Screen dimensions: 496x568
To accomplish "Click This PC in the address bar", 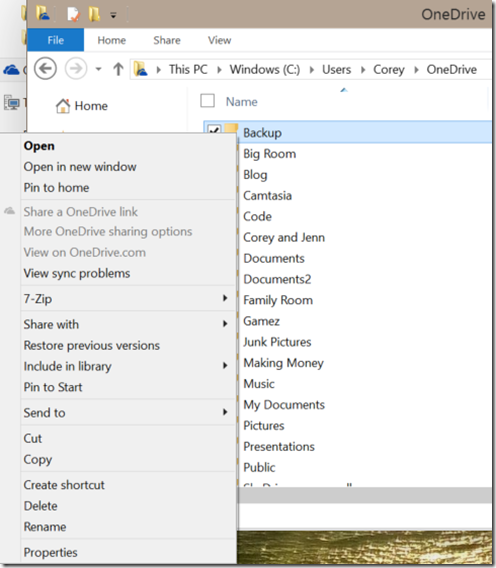I will click(x=188, y=69).
